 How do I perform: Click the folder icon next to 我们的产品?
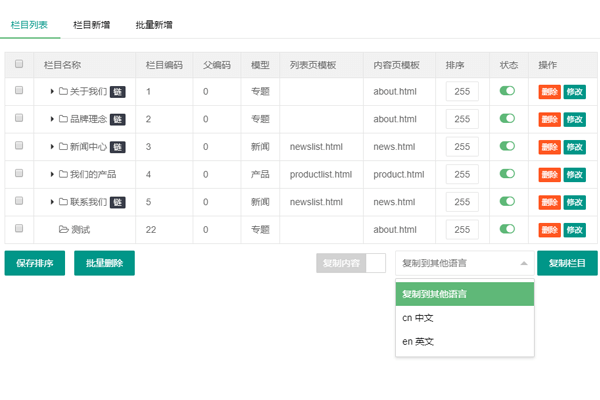pos(63,174)
